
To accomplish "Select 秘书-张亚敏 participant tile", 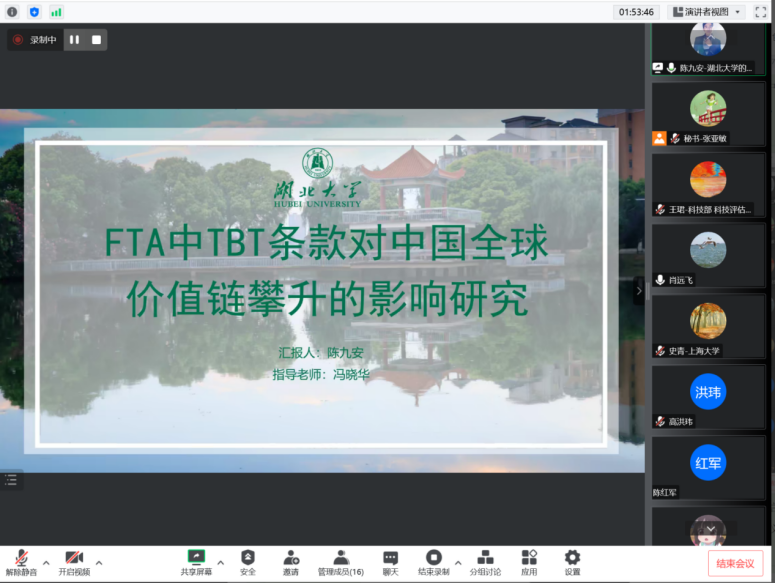I will (708, 114).
